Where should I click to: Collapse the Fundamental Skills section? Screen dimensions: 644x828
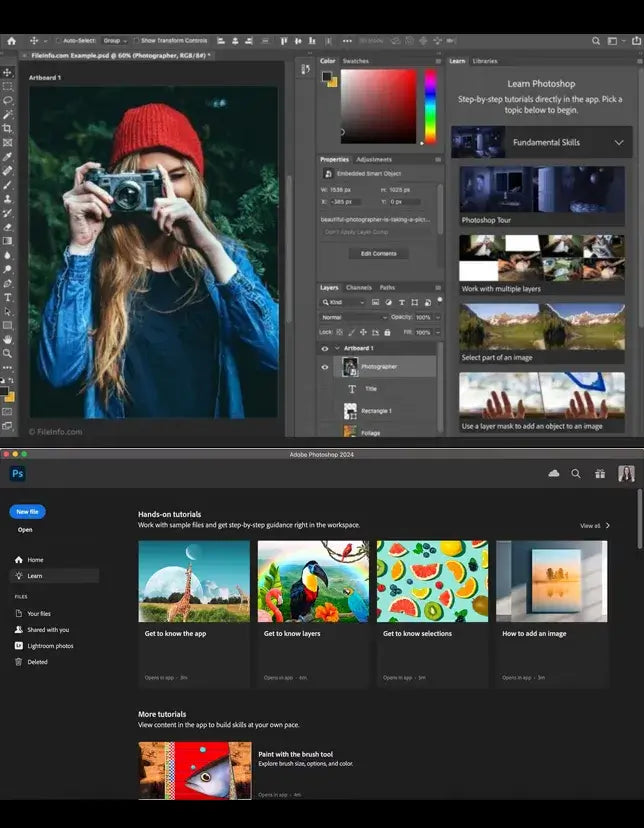pos(619,143)
